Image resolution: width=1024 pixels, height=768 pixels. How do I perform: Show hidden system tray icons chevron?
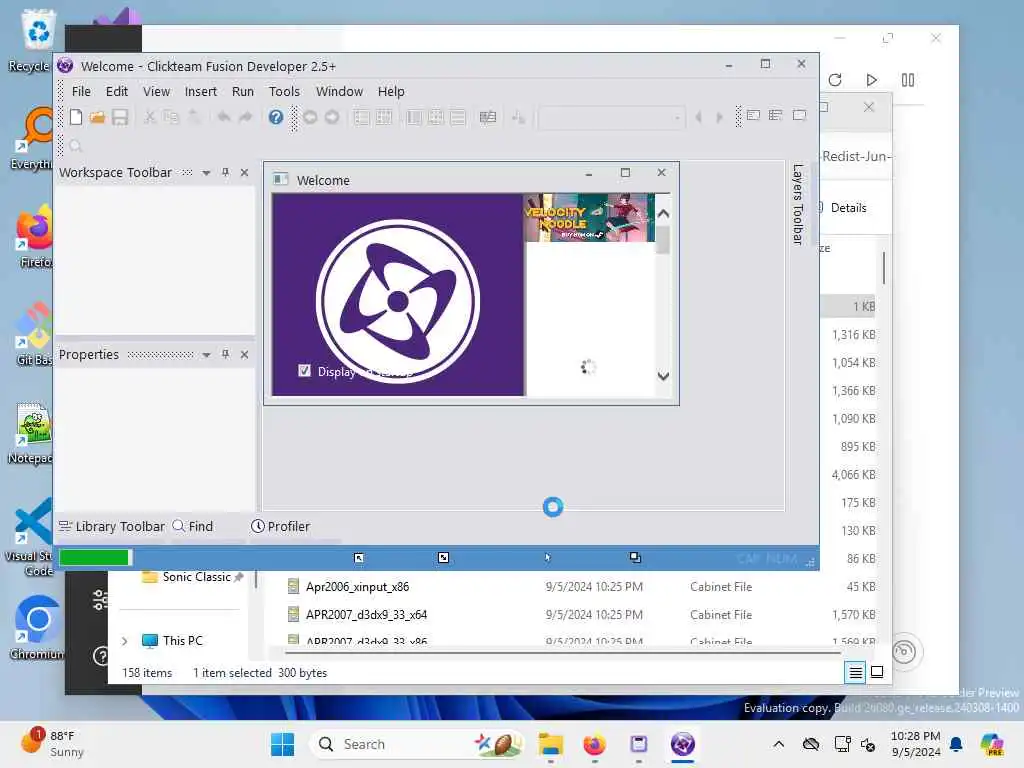click(x=778, y=744)
